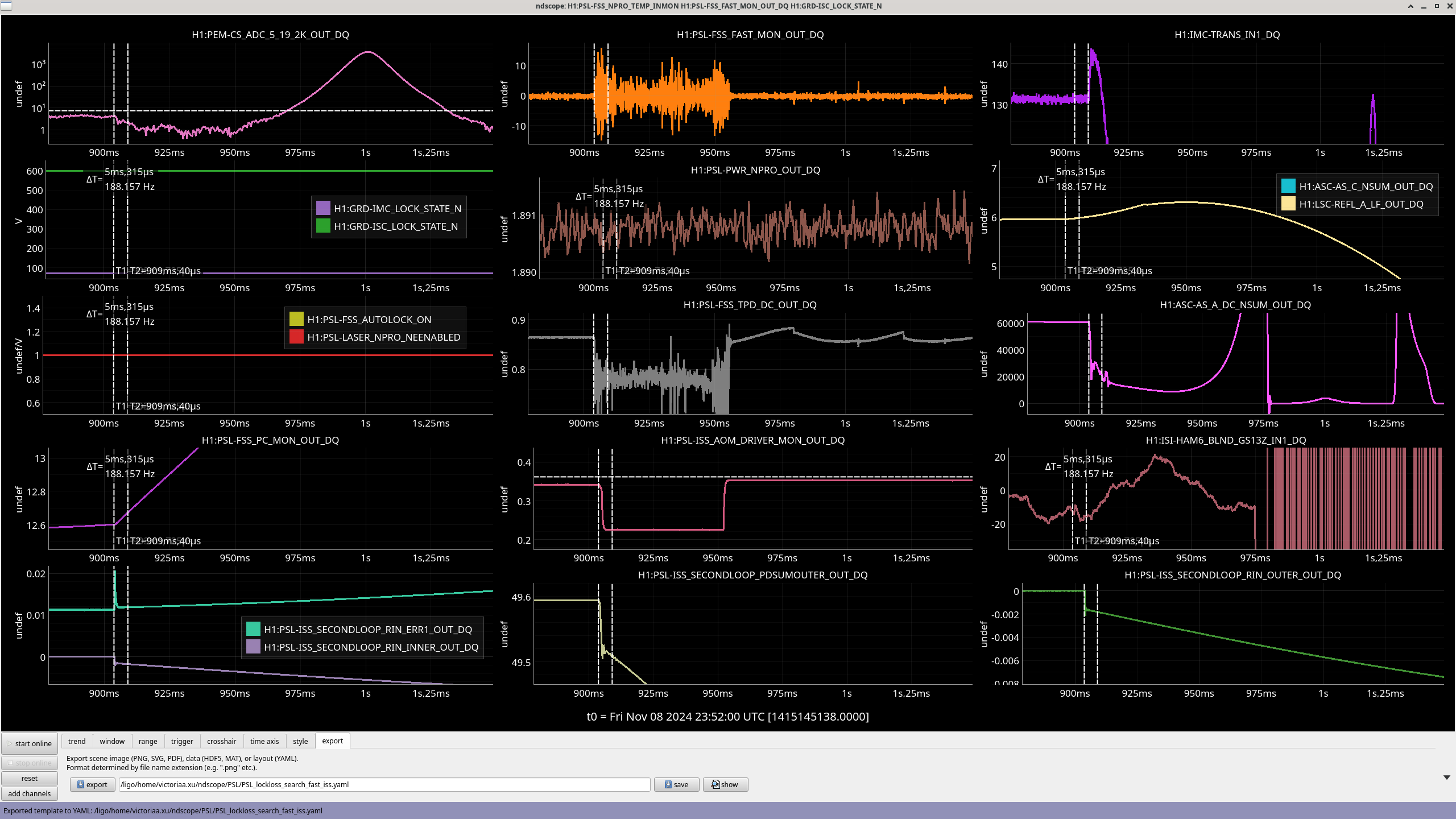Click the RIN_ERR1_OUT_DQ teal legend swatch

253,629
